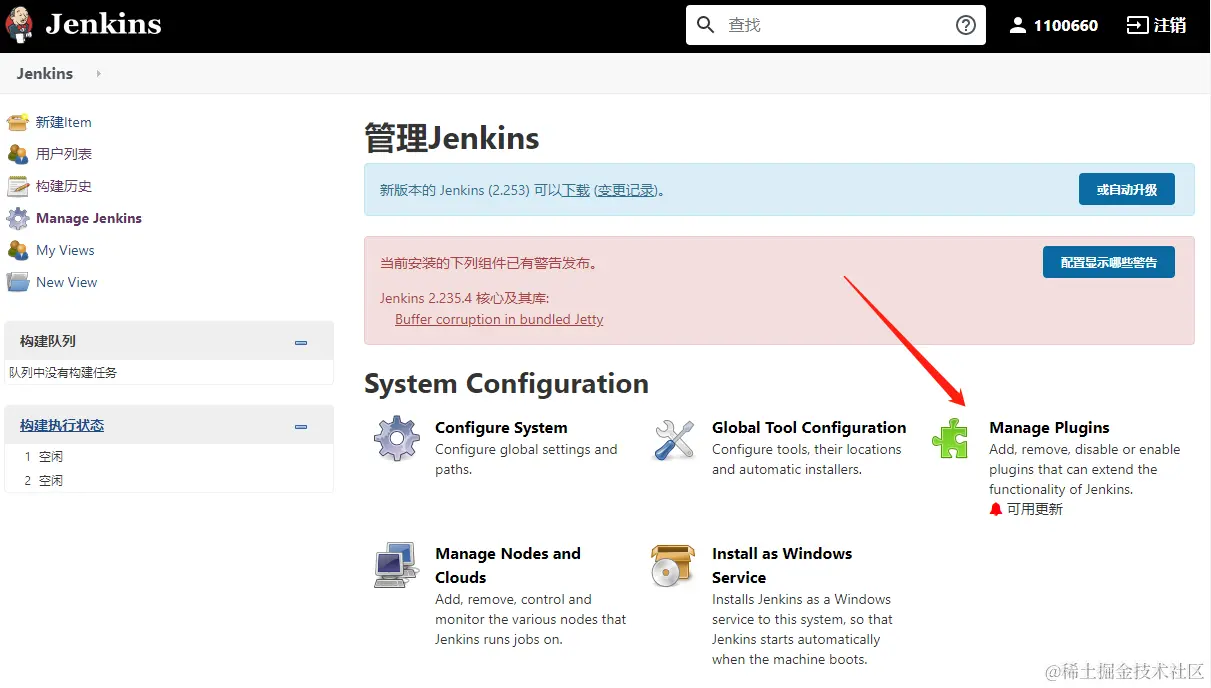Click 注销 to log out
The image size is (1211, 688).
[x=1170, y=25]
